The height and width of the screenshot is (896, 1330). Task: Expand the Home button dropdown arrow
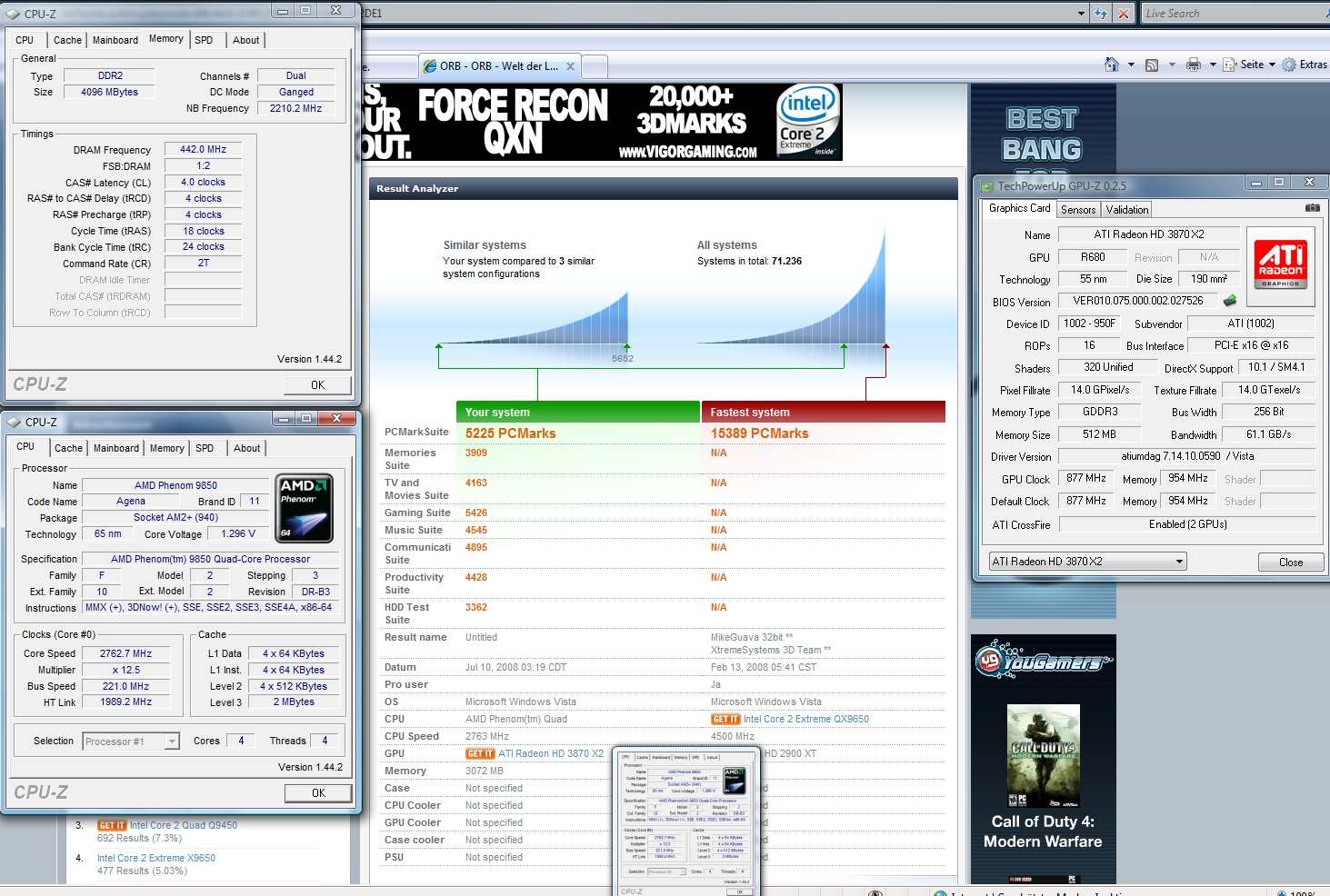pyautogui.click(x=1131, y=65)
